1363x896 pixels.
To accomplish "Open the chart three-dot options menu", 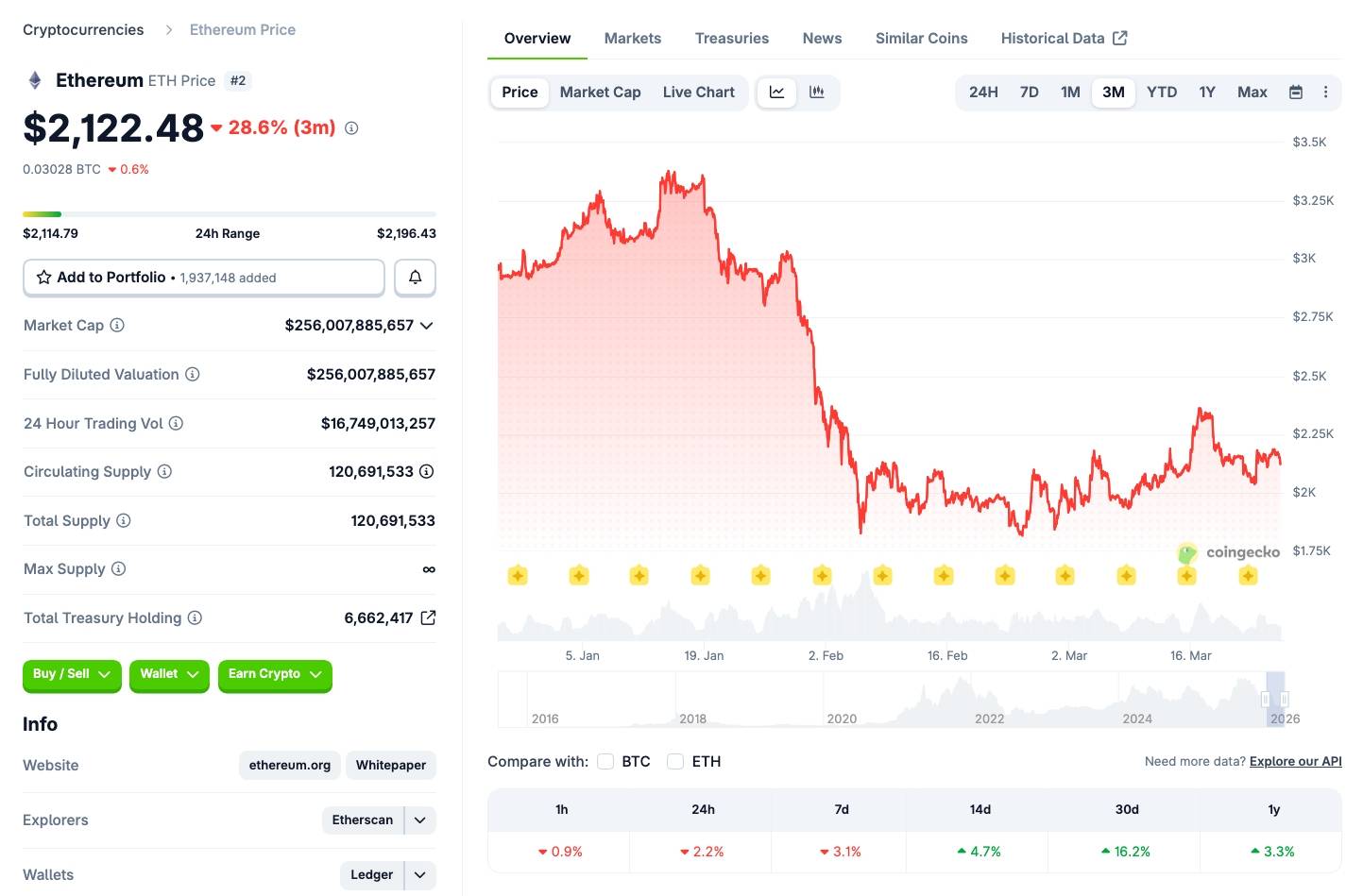I will [x=1325, y=93].
